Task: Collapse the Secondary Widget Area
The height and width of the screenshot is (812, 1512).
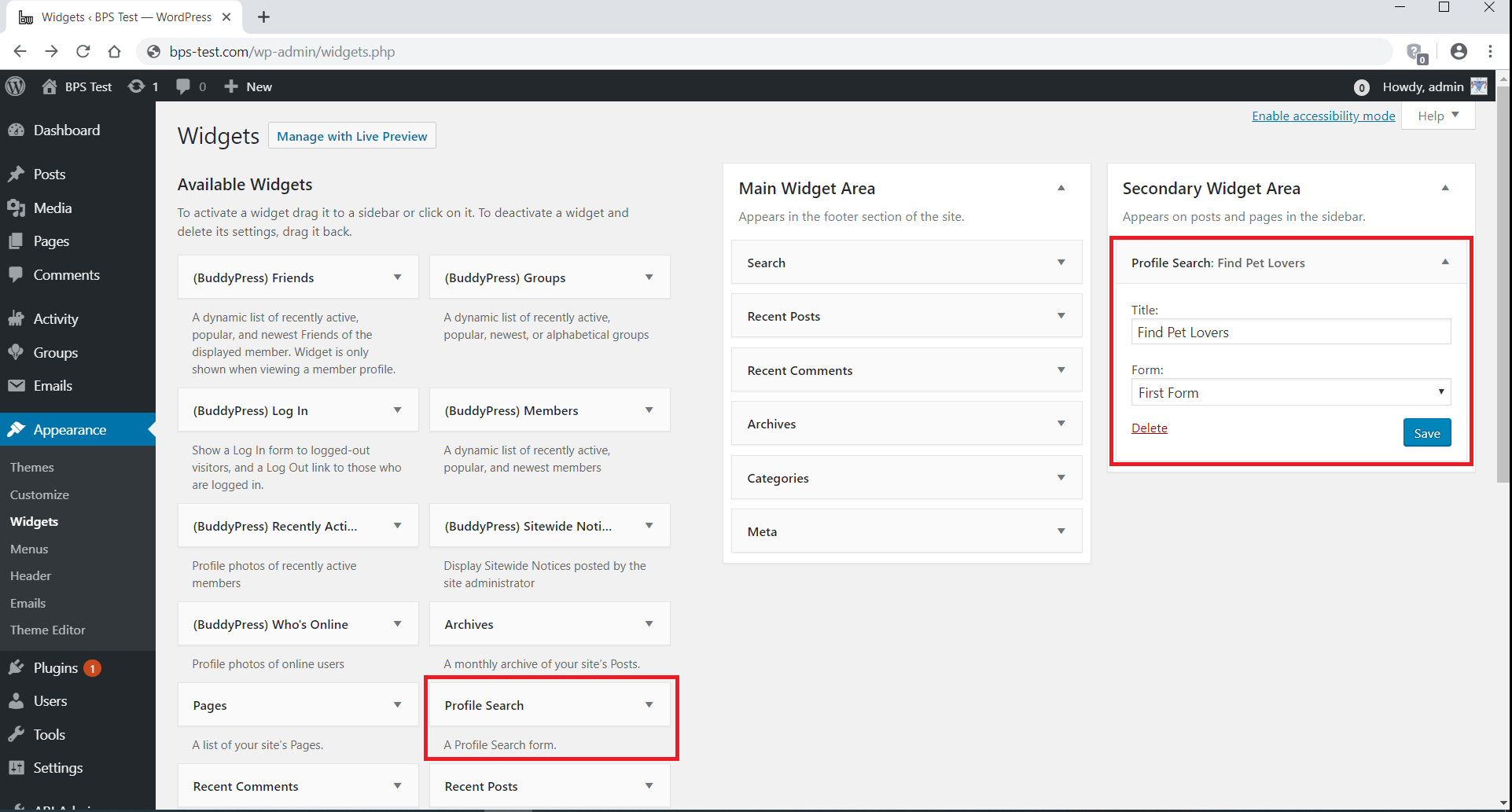Action: 1445,187
